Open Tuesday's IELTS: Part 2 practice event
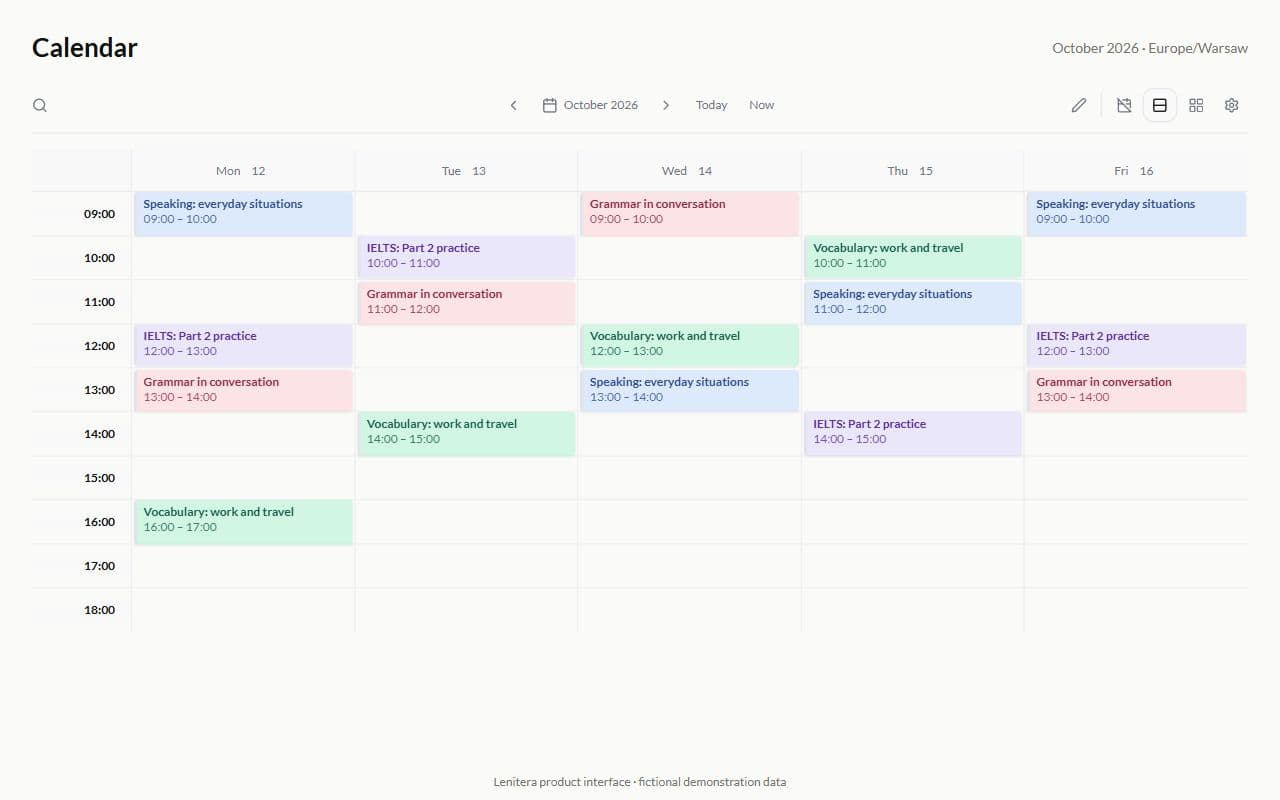Image resolution: width=1280 pixels, height=800 pixels. (466, 257)
